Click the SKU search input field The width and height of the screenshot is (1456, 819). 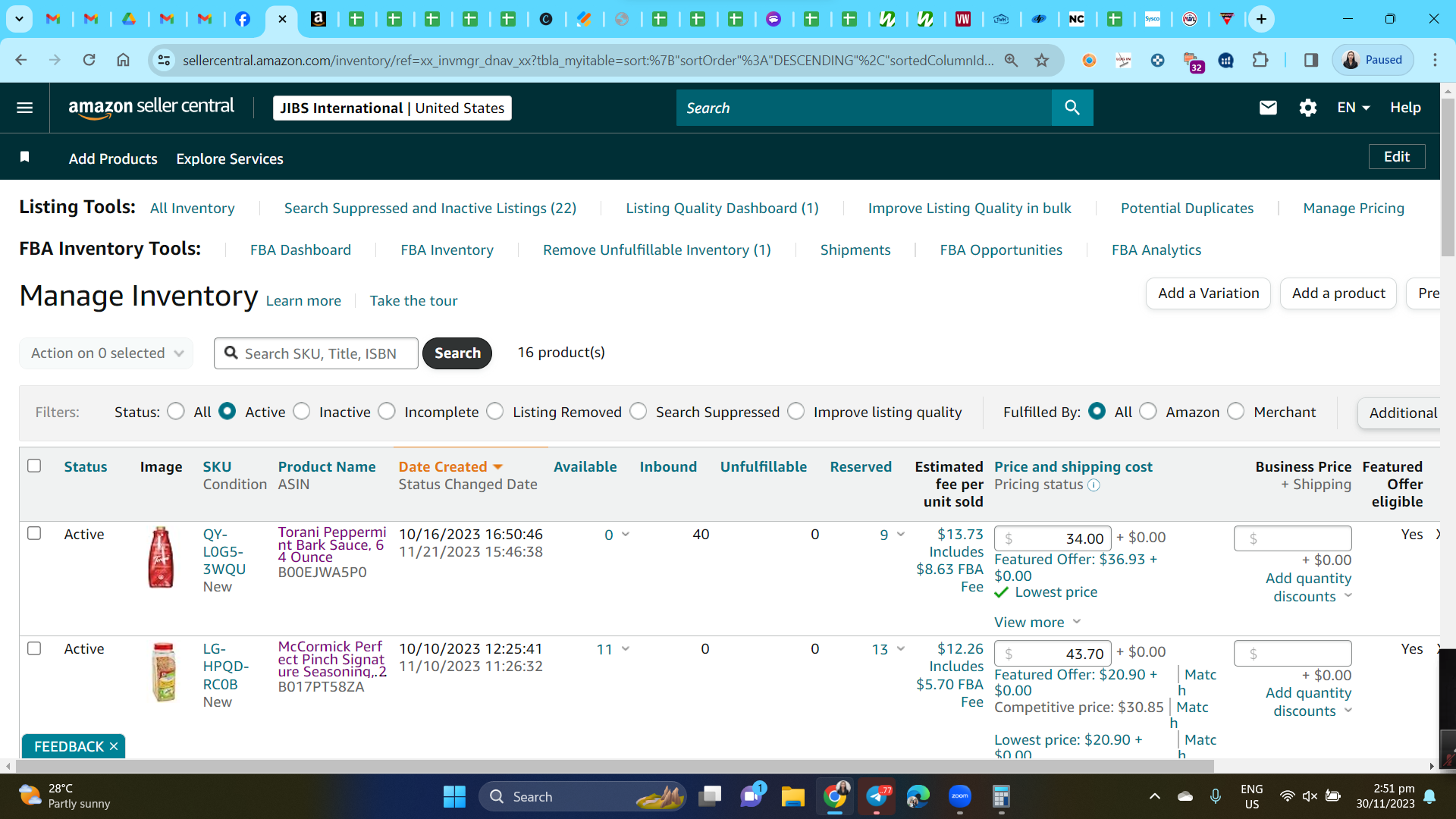point(316,353)
